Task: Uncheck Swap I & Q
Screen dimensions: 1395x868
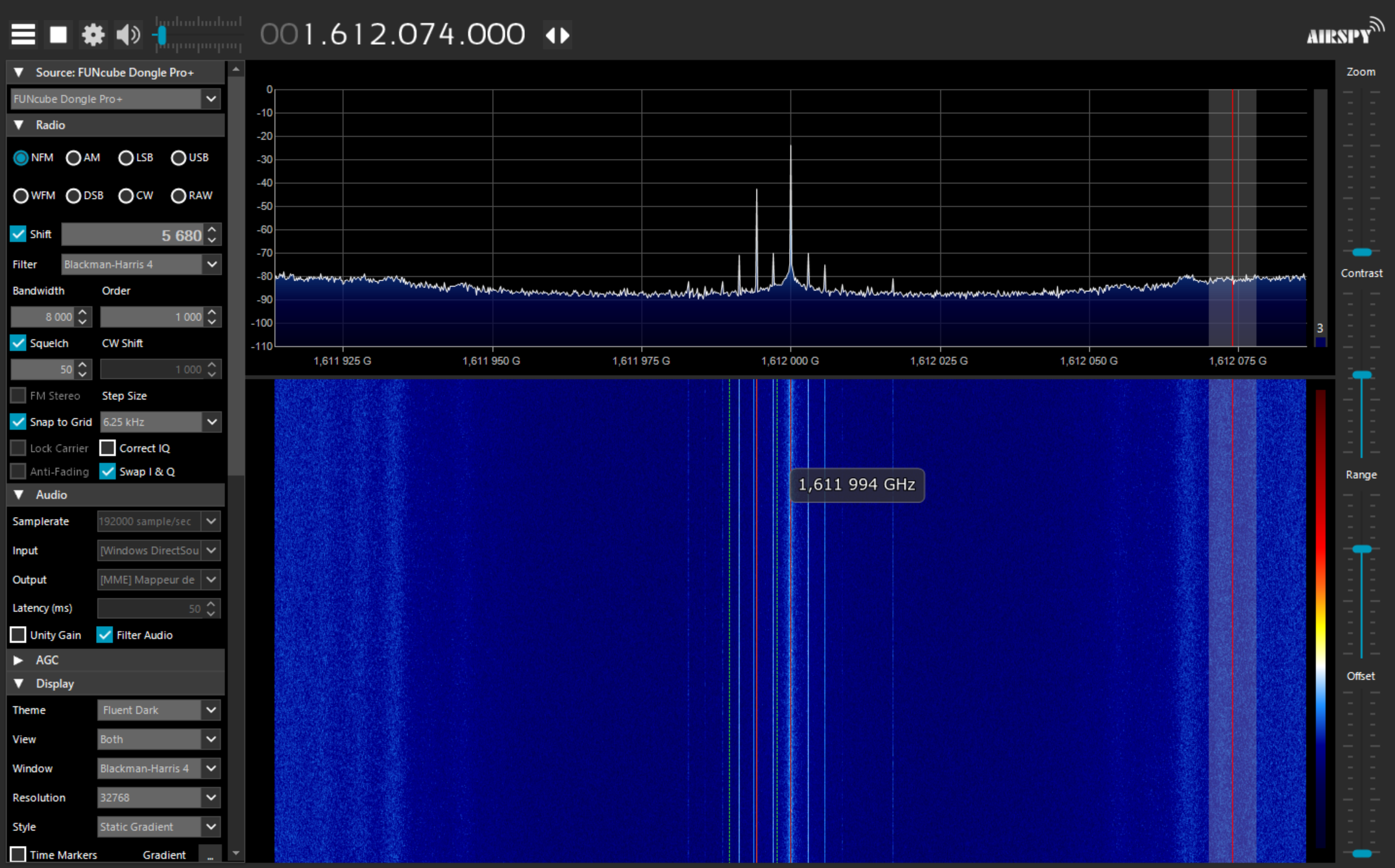Action: pos(108,472)
